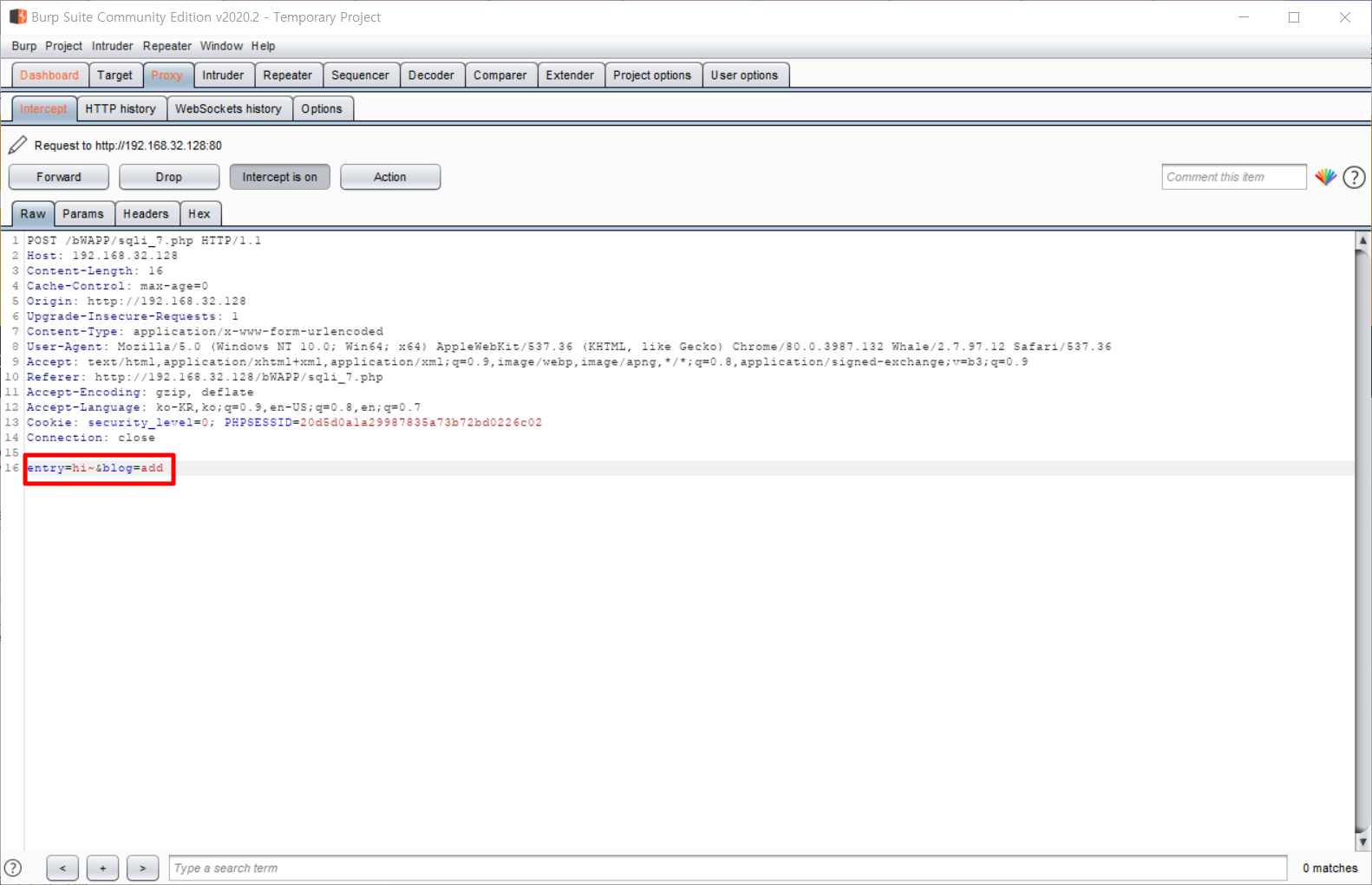1372x885 pixels.
Task: Switch to the Dashboard tab
Action: [49, 75]
